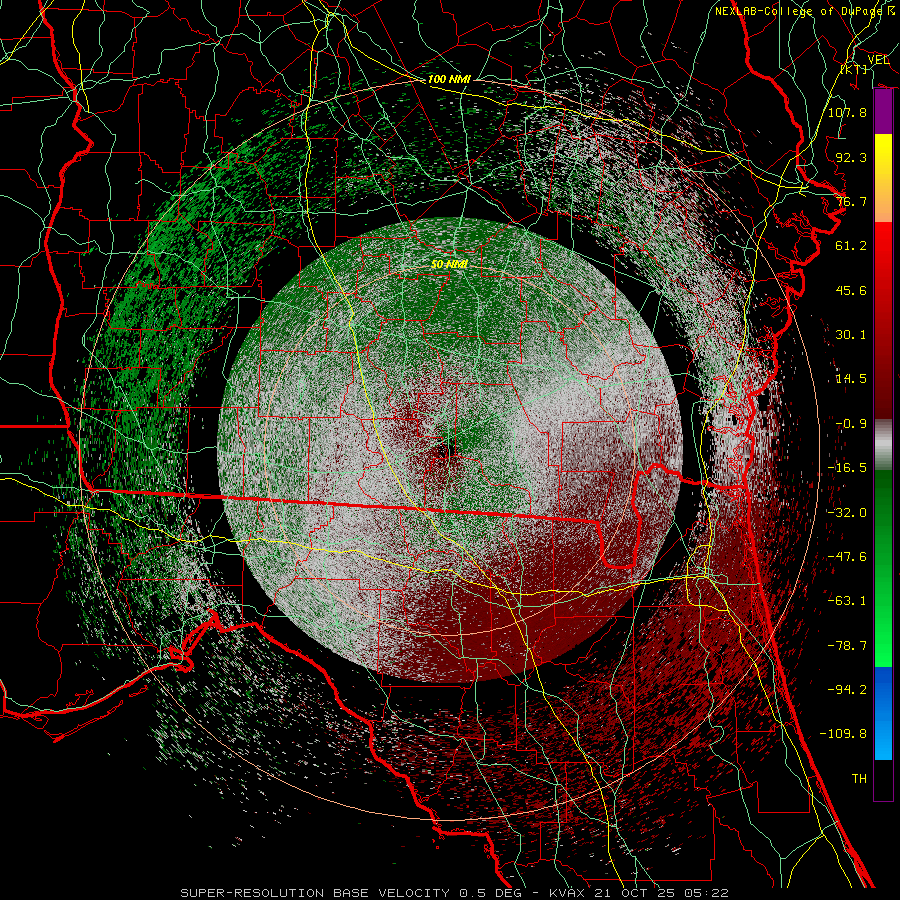Click the KT units label

click(854, 69)
